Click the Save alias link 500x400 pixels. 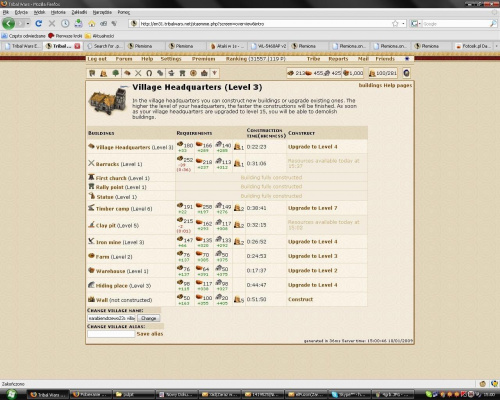(x=150, y=334)
